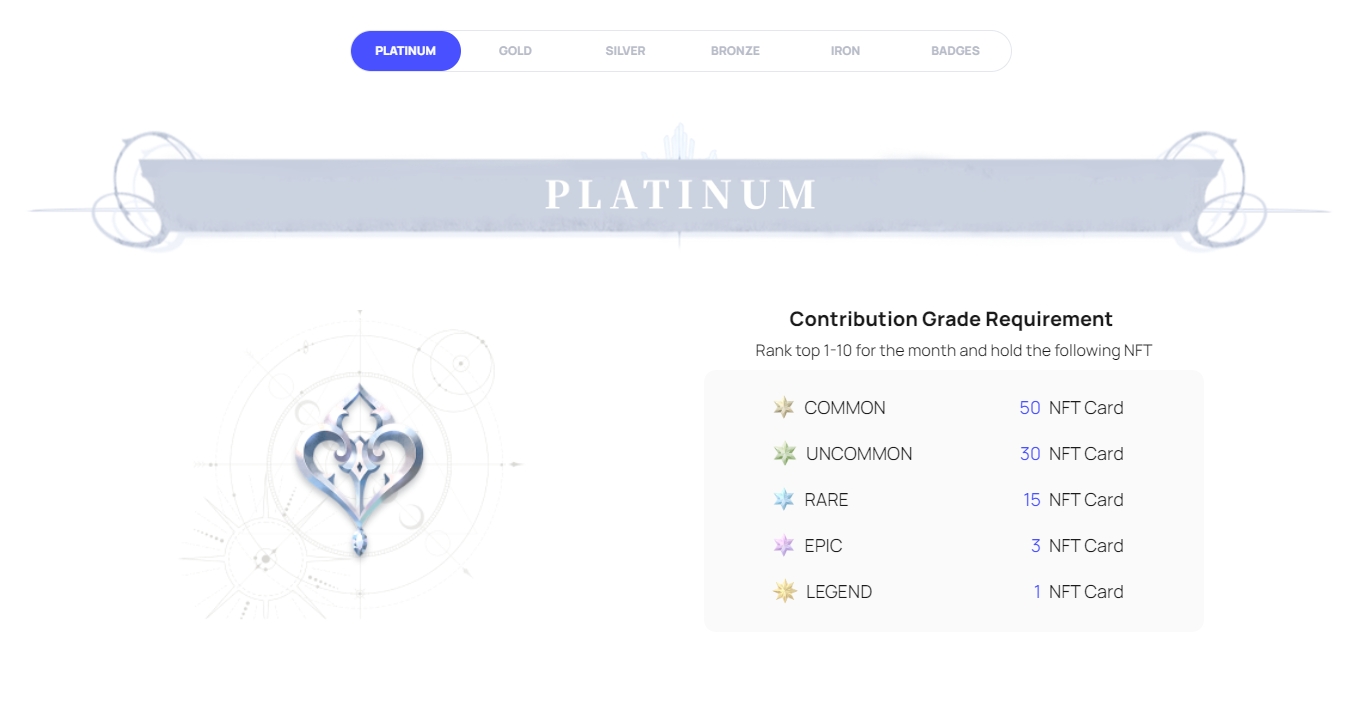Screen dimensions: 1368x701
Task: Click the 50 NFT Card count
Action: click(1071, 408)
